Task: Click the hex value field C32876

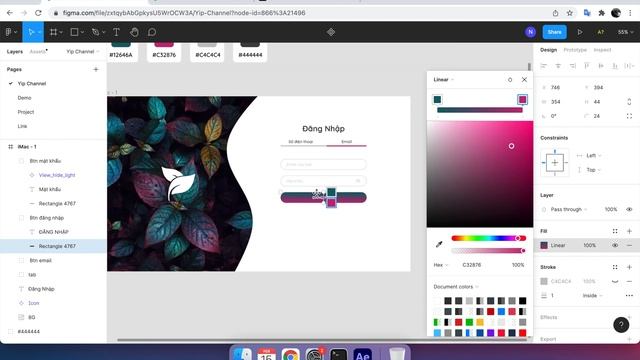Action: (x=471, y=265)
